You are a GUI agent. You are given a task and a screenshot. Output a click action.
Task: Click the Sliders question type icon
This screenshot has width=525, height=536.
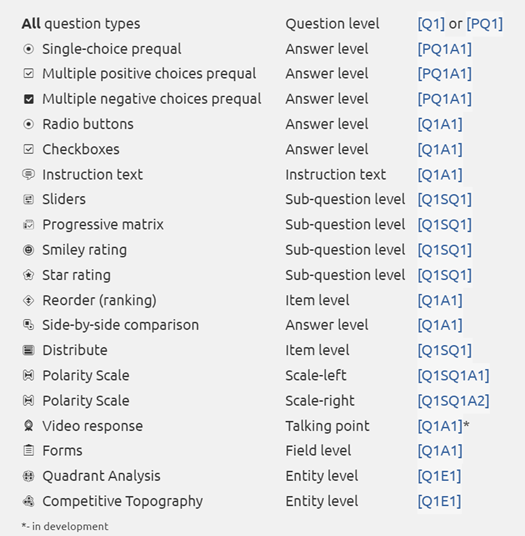coord(28,199)
